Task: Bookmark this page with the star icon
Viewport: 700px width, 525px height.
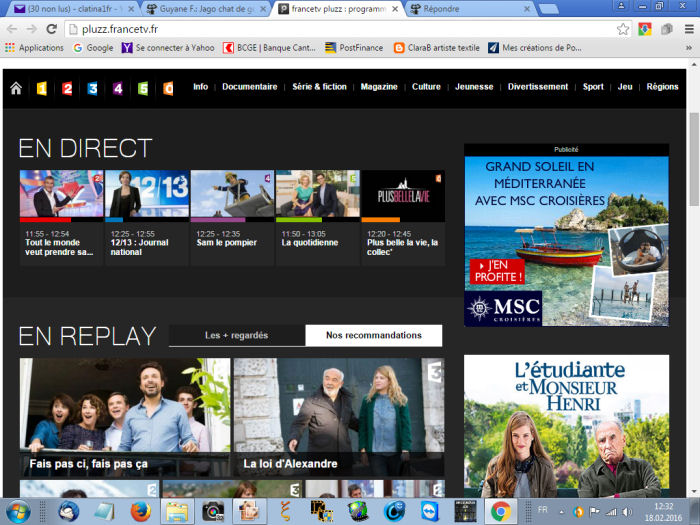Action: pyautogui.click(x=623, y=29)
